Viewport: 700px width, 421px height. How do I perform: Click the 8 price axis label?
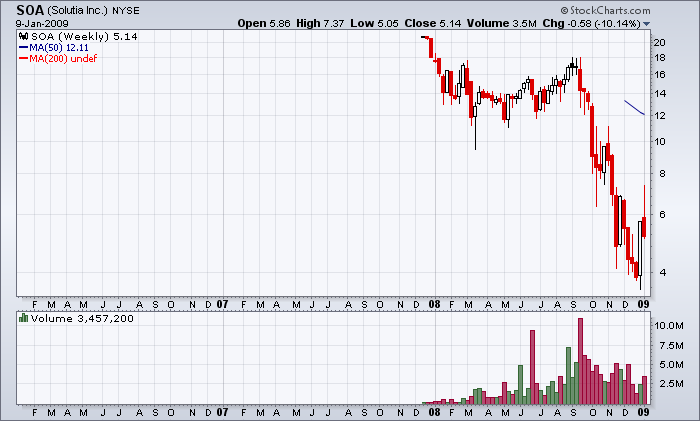coord(662,173)
